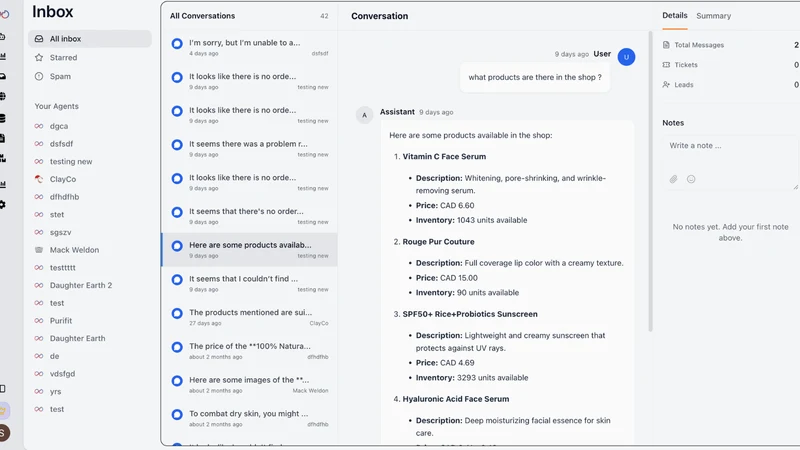
Task: Click circle icon beside "I'm sorry, but I'm unable"
Action: click(x=177, y=44)
